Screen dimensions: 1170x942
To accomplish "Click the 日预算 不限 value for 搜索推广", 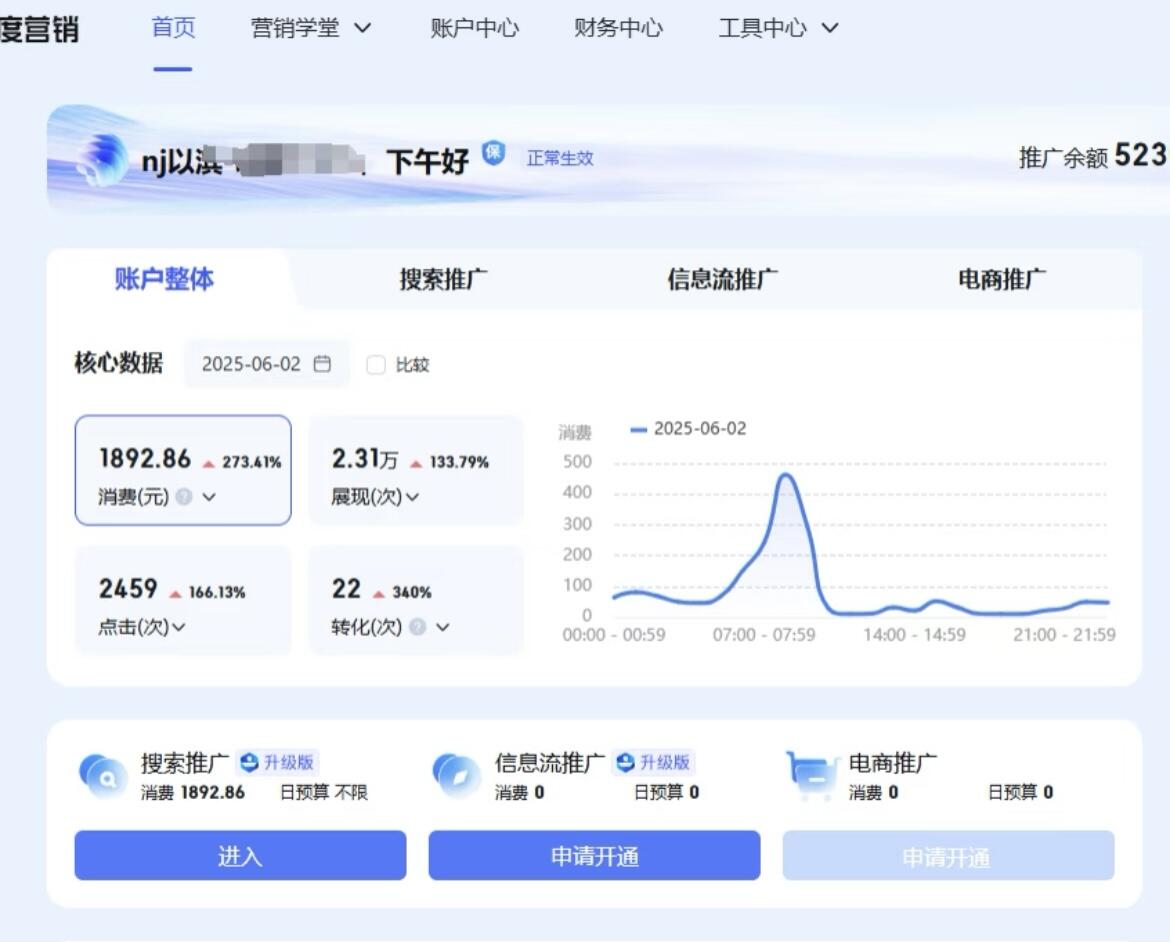I will [324, 792].
